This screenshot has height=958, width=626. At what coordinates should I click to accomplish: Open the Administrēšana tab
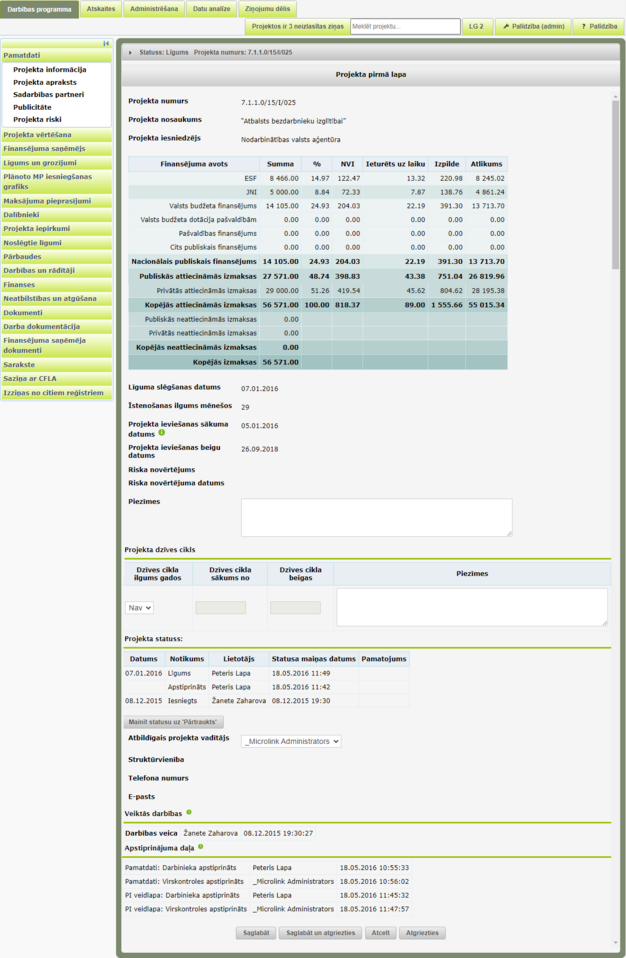coord(154,9)
